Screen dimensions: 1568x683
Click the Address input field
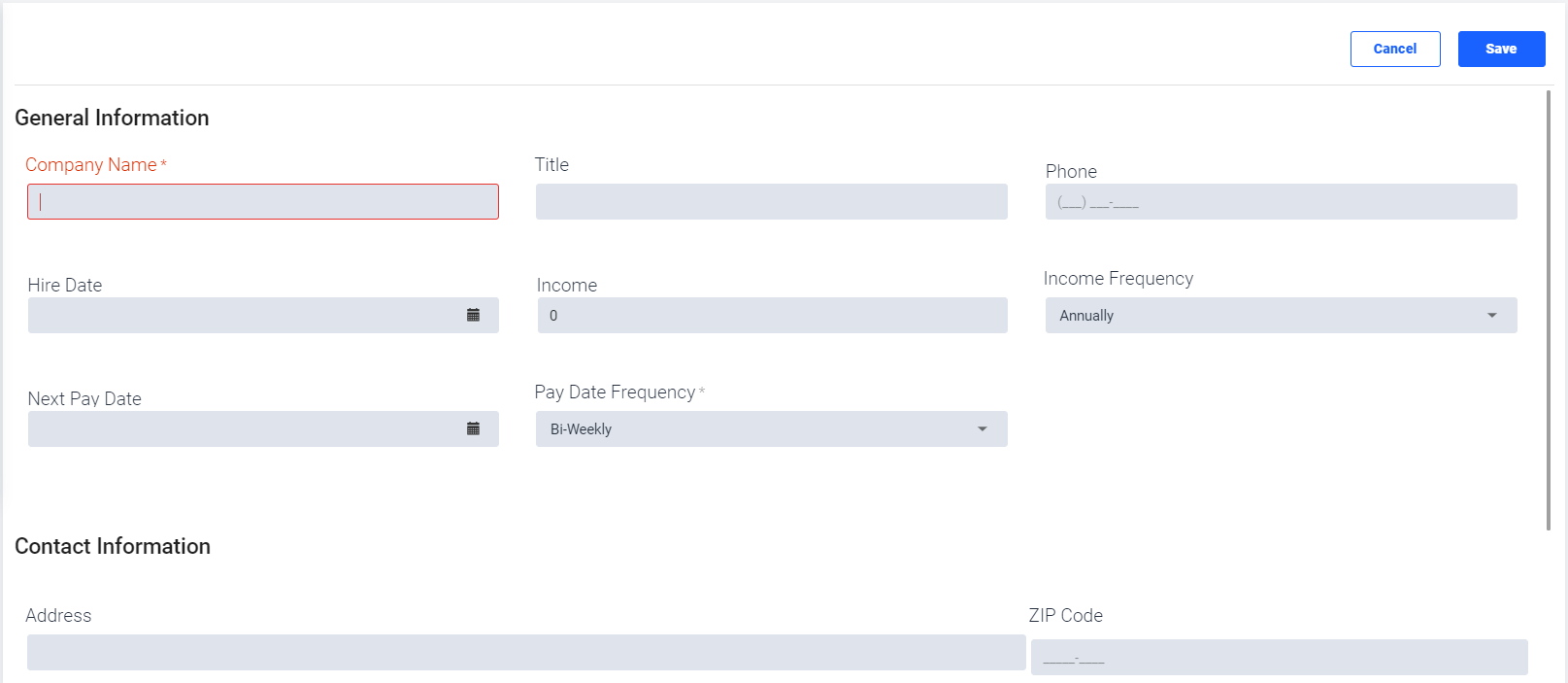526,652
